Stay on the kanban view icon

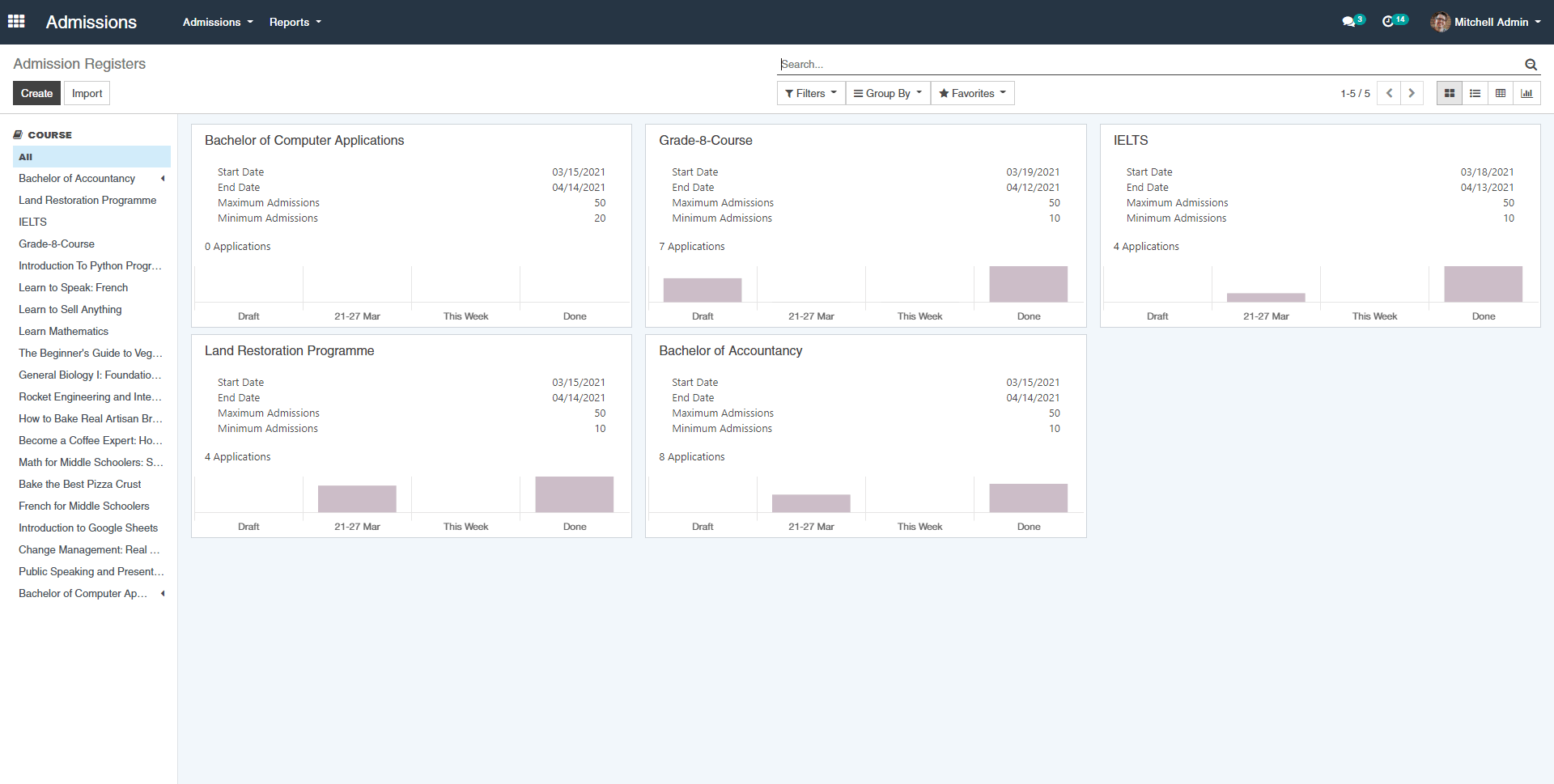[x=1449, y=93]
